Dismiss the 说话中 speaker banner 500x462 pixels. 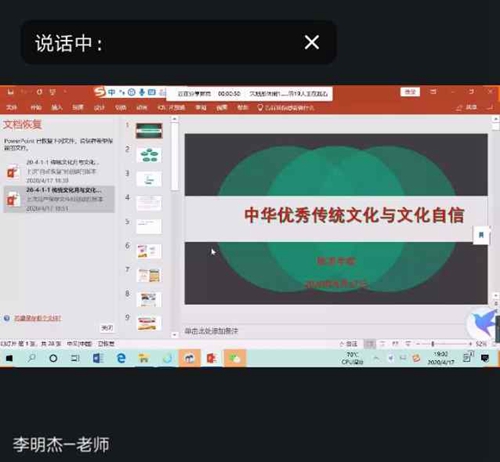point(312,42)
